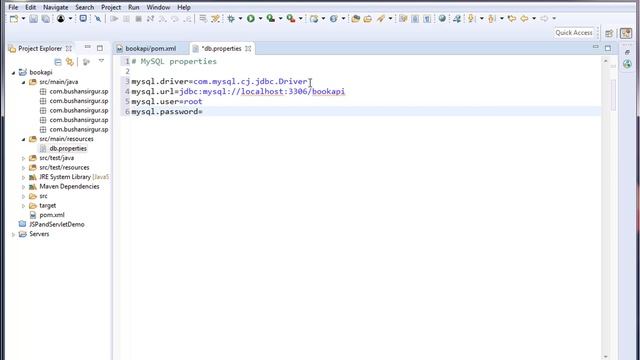This screenshot has width=640, height=360.
Task: Click the Debug bug icon
Action: tap(231, 19)
